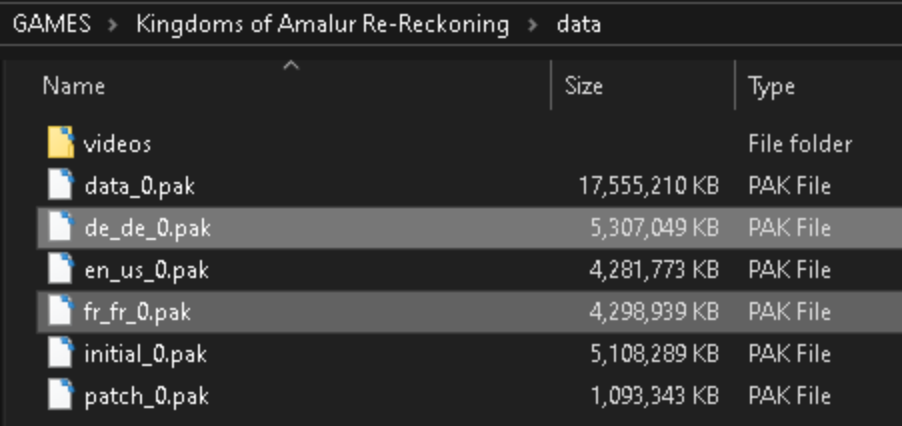The height and width of the screenshot is (426, 902).
Task: Sort files by the Type column header
Action: click(x=771, y=86)
